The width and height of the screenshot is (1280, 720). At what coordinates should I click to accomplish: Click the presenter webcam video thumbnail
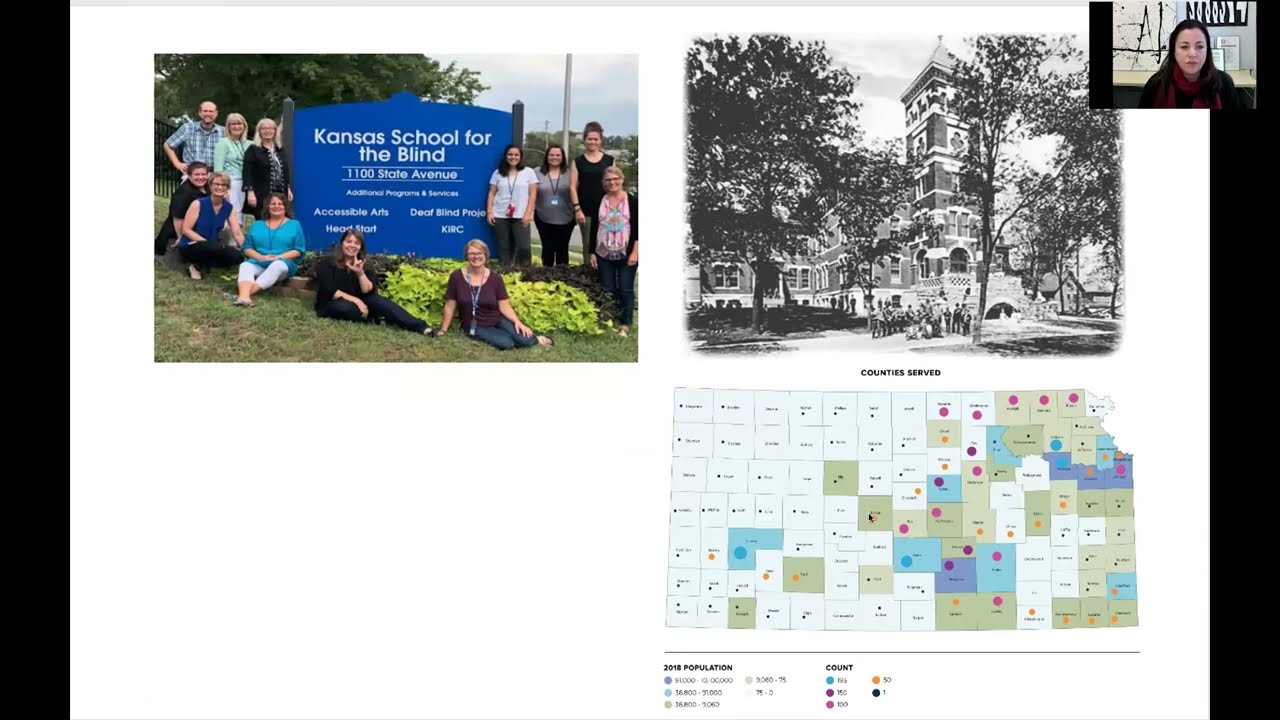click(x=1171, y=55)
